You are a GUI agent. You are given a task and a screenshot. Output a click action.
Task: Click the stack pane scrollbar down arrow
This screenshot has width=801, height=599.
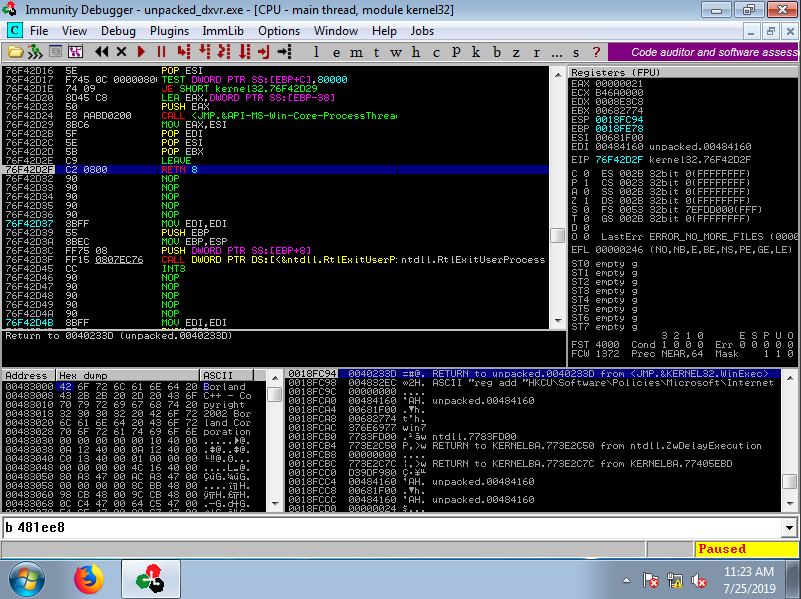tap(790, 504)
